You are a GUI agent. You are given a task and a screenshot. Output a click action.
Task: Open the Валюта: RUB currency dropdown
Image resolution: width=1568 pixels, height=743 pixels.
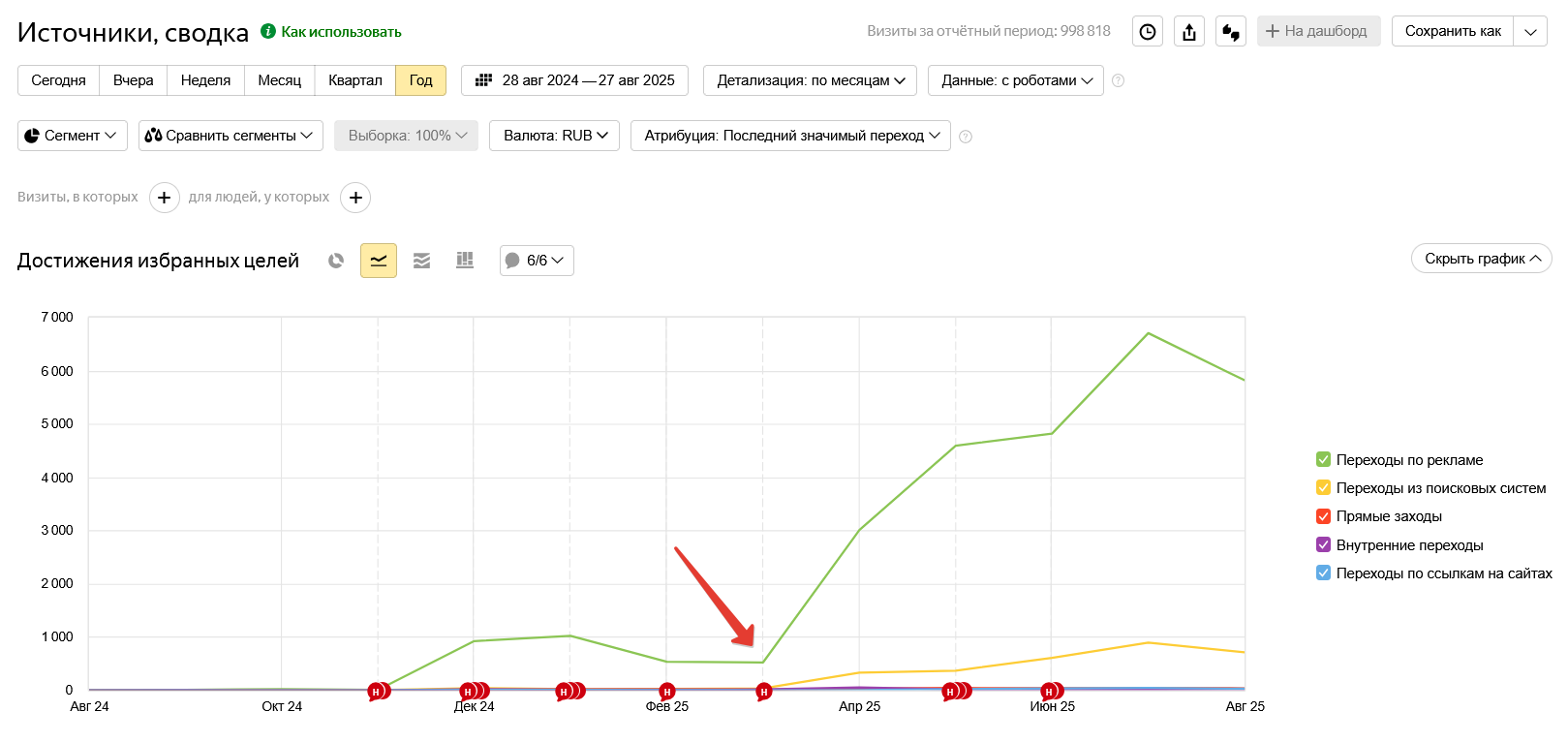(x=554, y=136)
